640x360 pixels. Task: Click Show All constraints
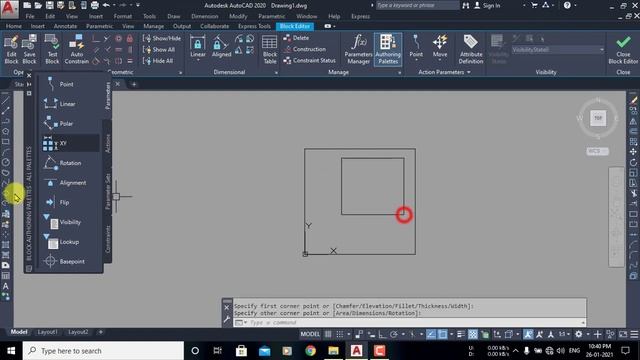point(159,49)
